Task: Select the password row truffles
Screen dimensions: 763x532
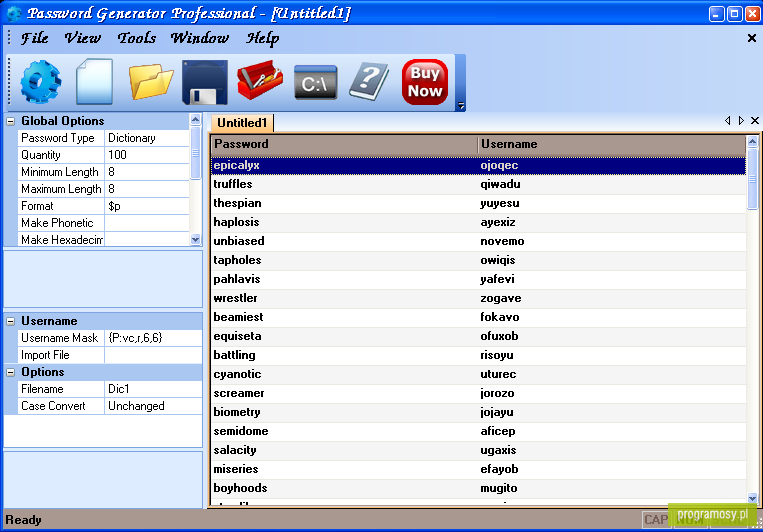Action: tap(478, 184)
